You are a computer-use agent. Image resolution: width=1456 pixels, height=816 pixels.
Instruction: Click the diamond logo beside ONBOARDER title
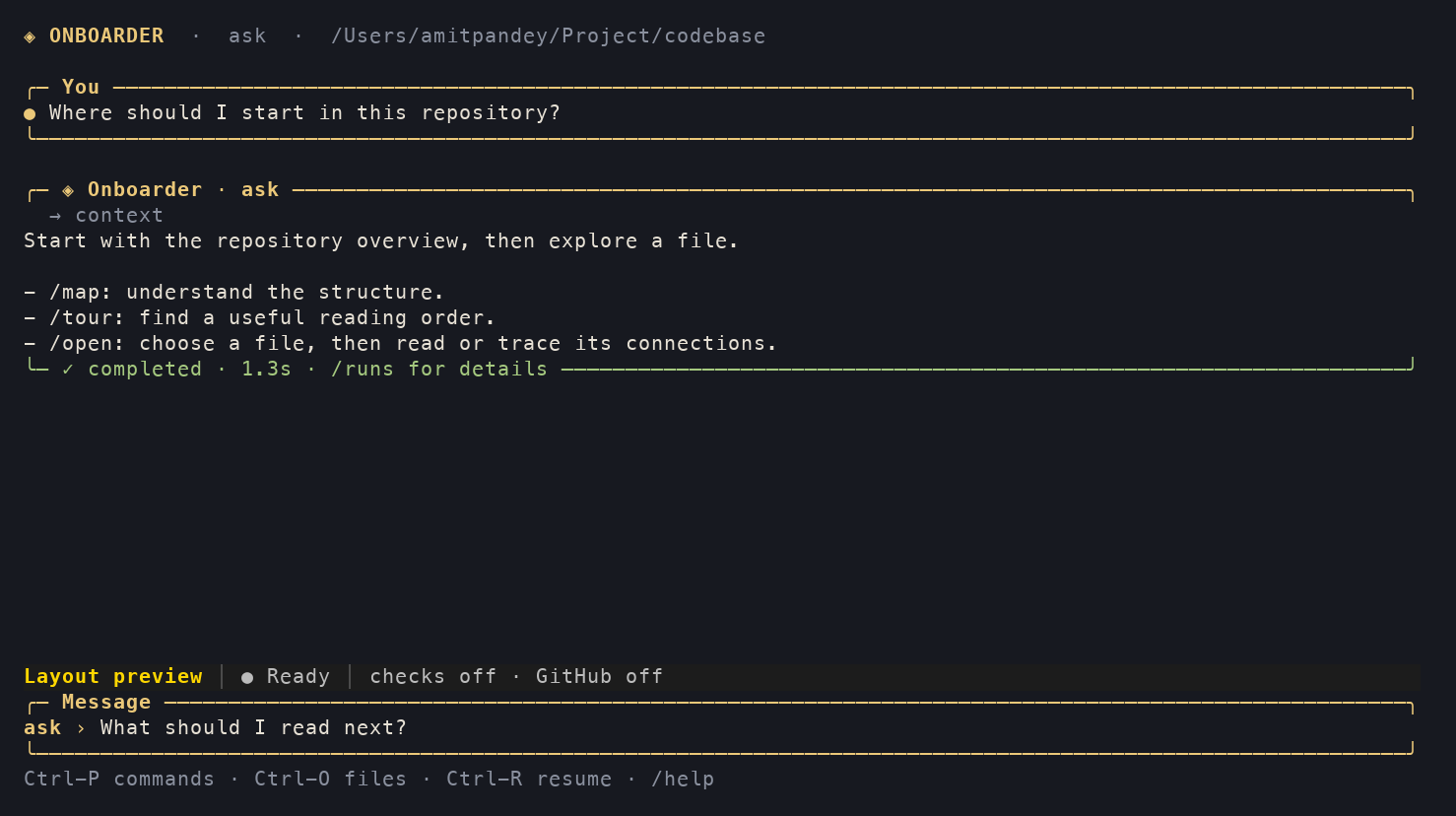point(30,36)
